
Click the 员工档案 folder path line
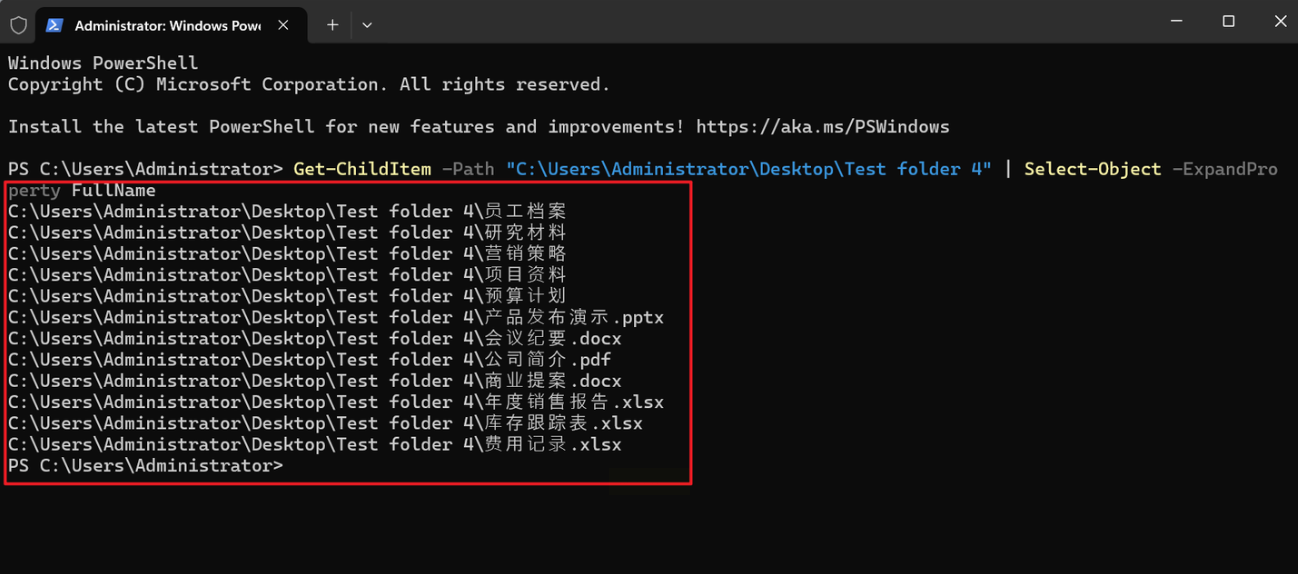pos(287,211)
